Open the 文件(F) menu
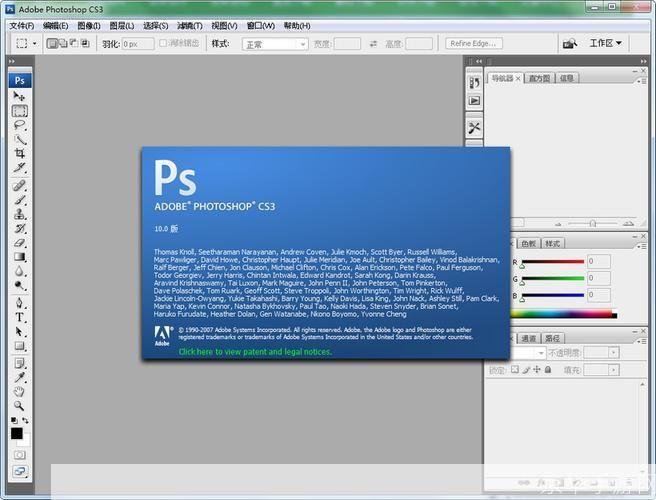This screenshot has width=656, height=500. (x=22, y=26)
